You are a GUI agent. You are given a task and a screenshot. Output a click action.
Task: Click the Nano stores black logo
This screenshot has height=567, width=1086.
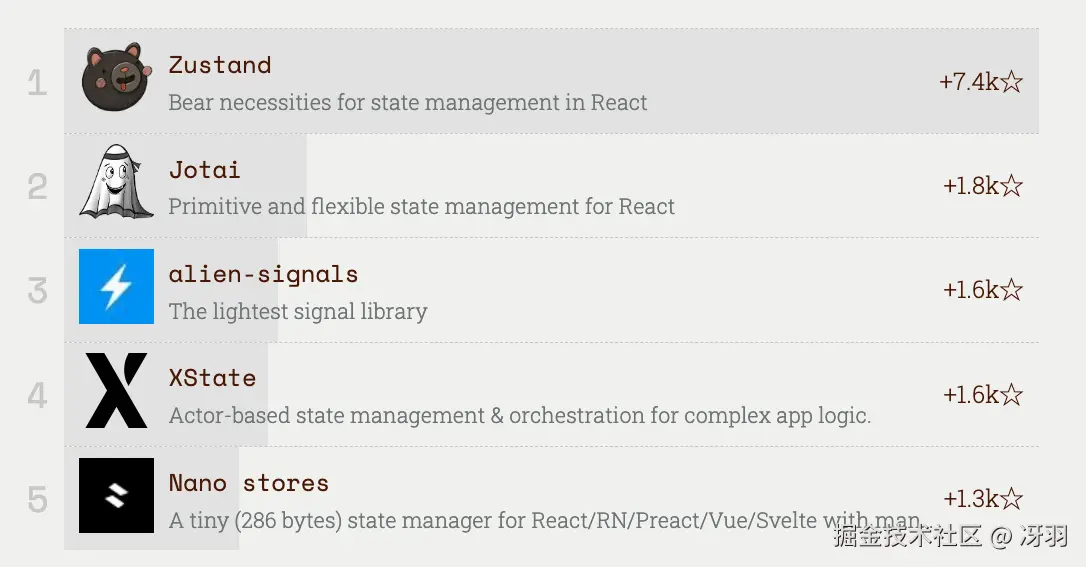[116, 496]
